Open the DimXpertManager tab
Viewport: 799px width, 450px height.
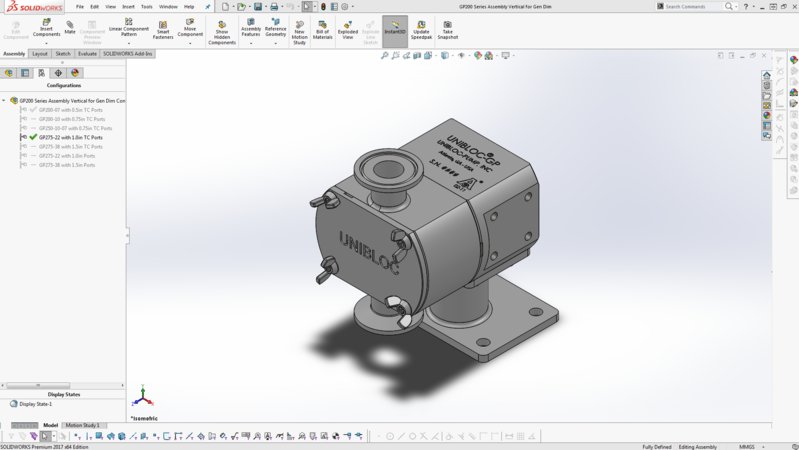58,73
